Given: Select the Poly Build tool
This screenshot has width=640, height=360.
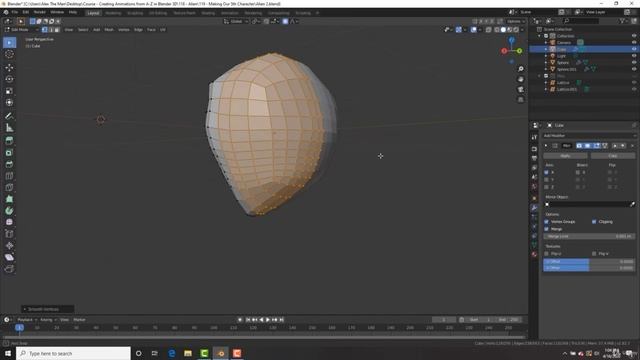Looking at the screenshot, I should pyautogui.click(x=9, y=199).
